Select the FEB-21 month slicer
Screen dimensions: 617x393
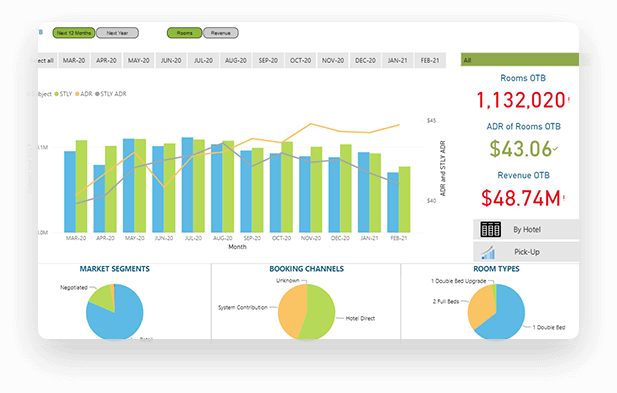(x=430, y=61)
